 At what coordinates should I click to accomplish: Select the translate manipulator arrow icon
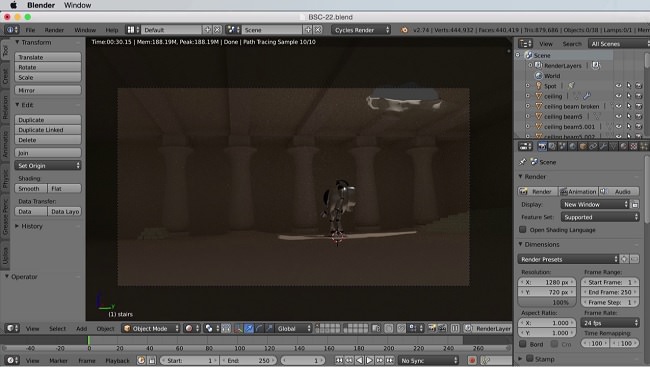(x=249, y=328)
